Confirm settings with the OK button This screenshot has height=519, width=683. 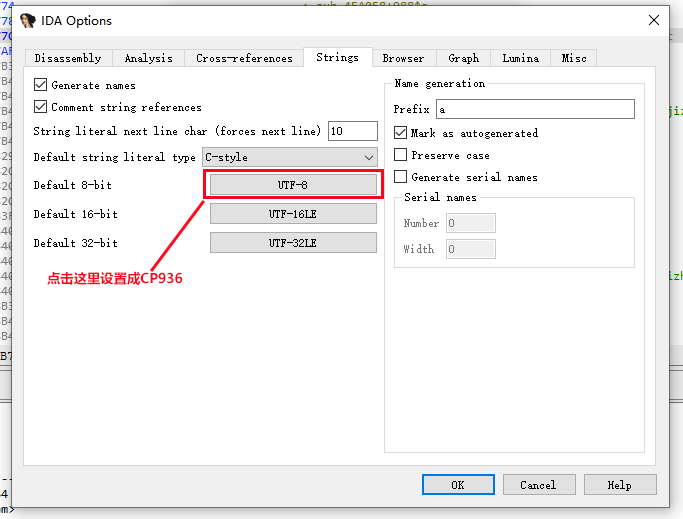click(458, 485)
